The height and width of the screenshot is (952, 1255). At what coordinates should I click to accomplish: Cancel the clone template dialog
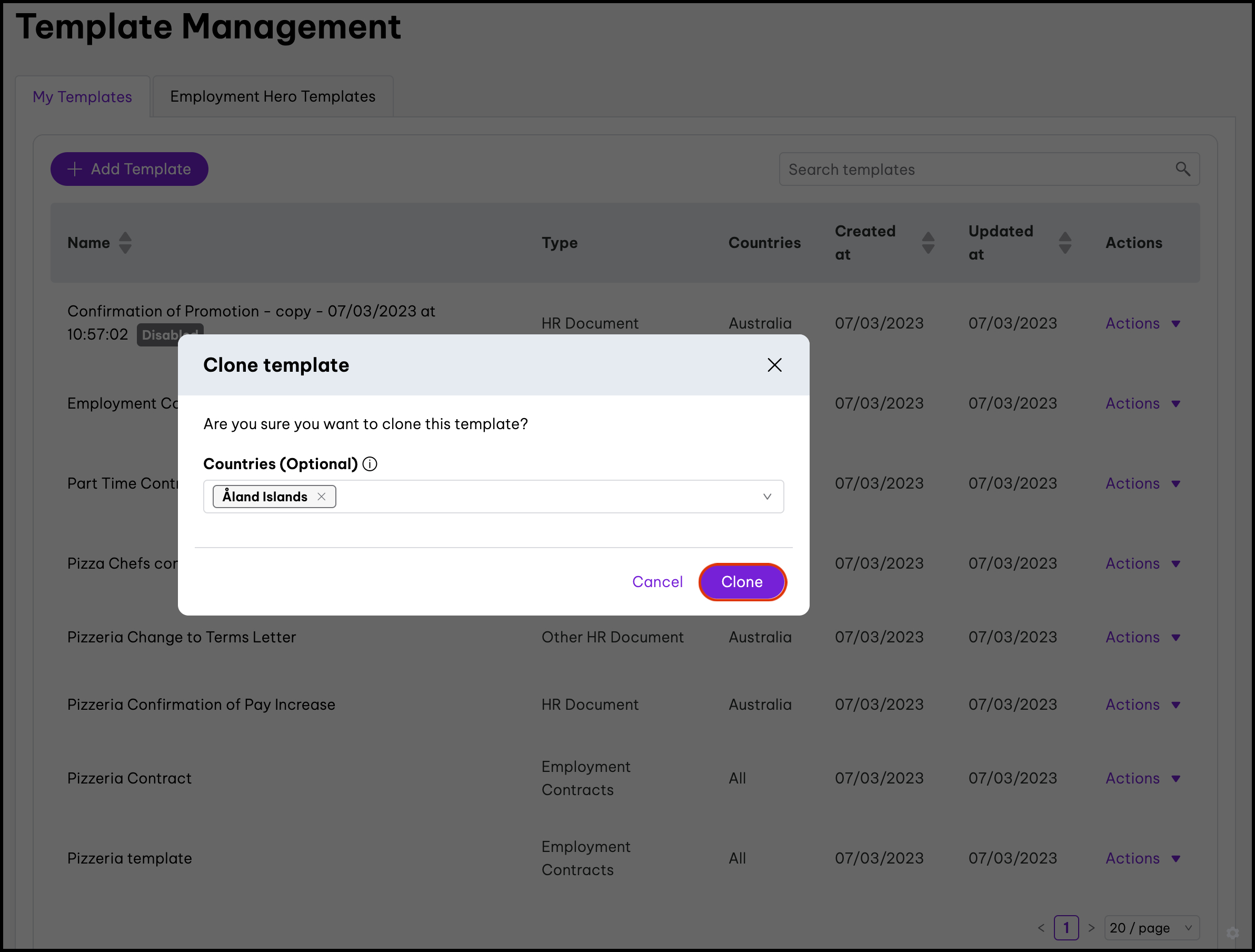click(x=657, y=581)
